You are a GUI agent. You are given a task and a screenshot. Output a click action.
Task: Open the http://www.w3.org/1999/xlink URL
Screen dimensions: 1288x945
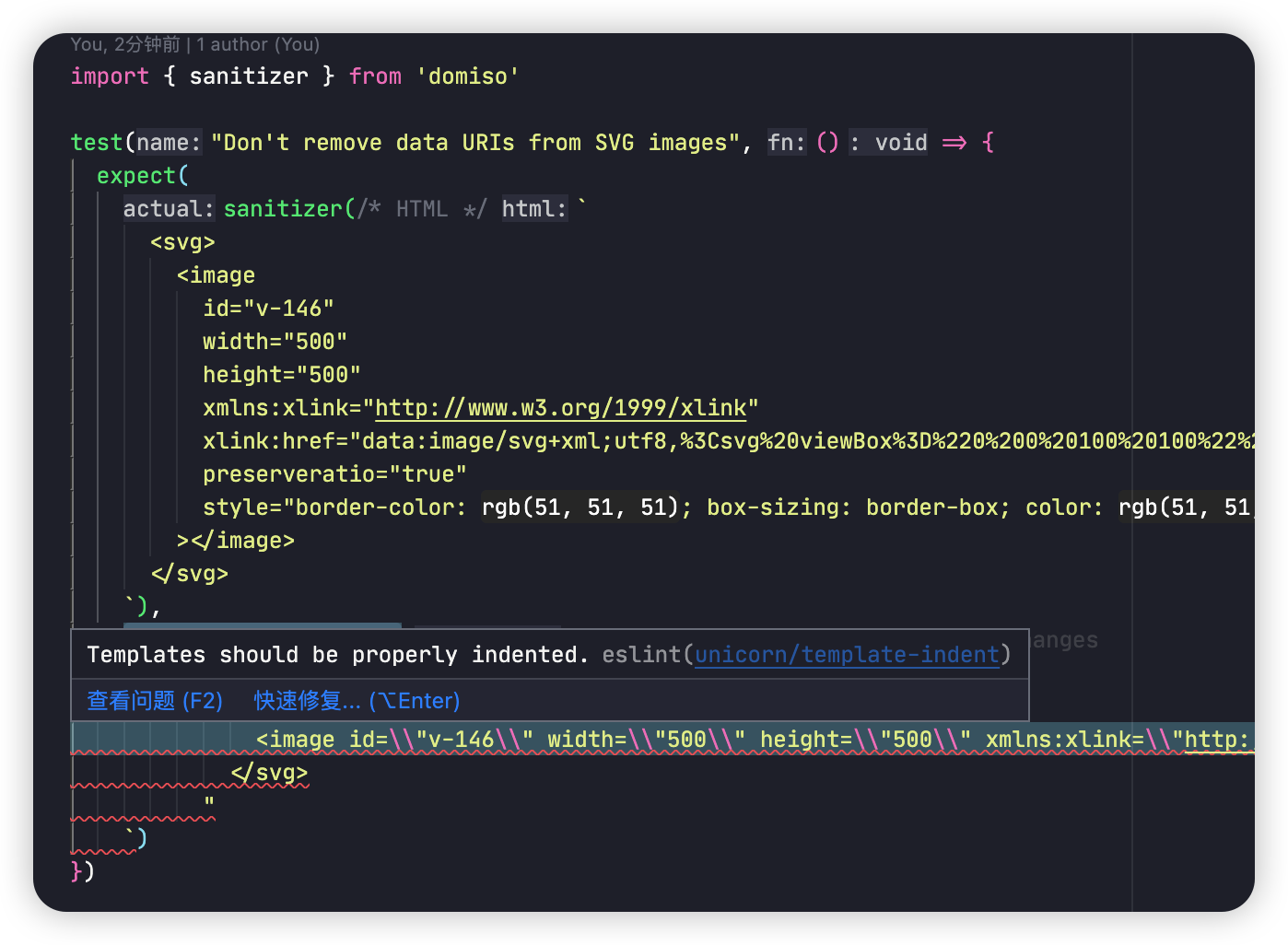pos(562,407)
